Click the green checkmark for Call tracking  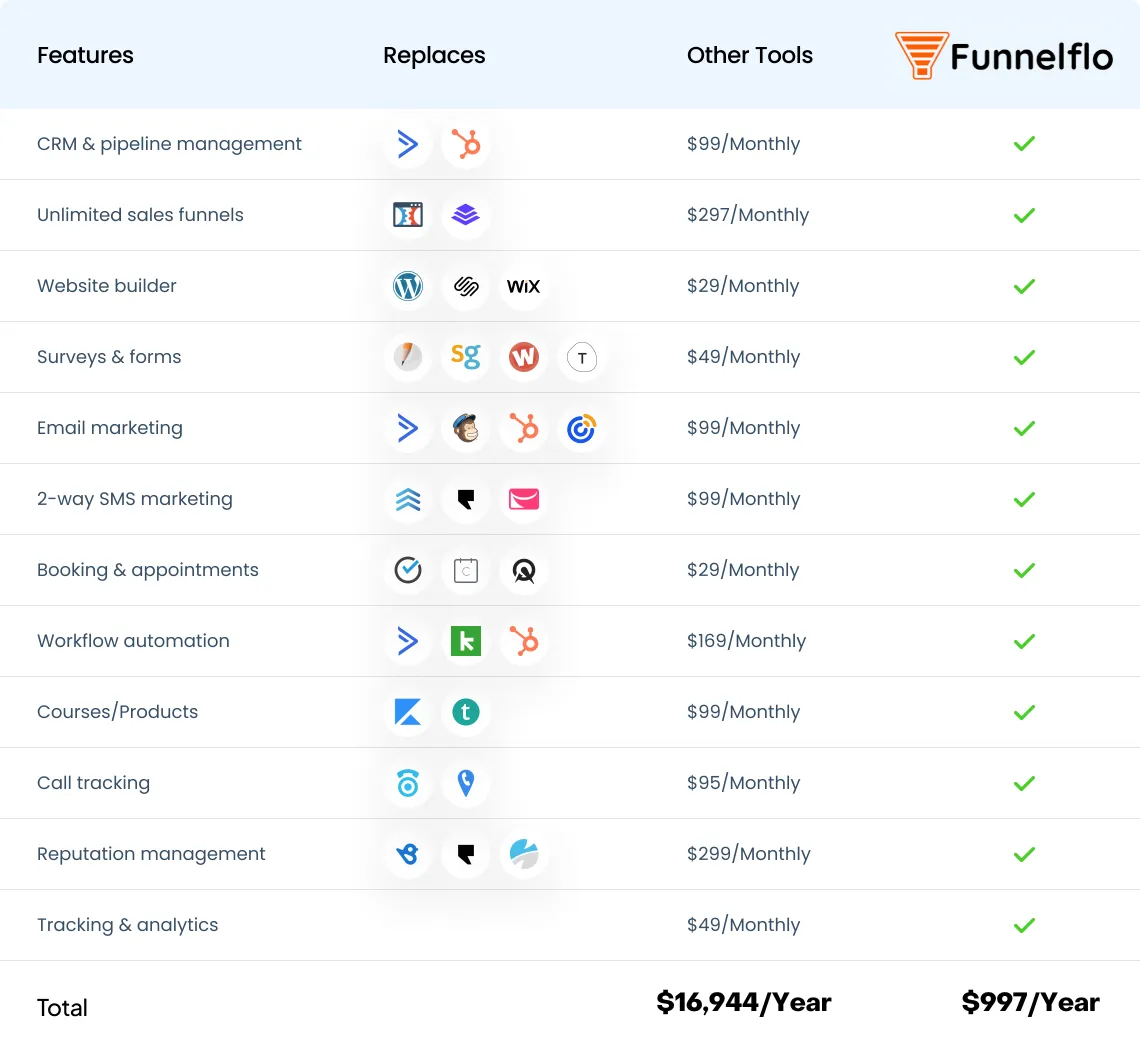[x=1024, y=783]
